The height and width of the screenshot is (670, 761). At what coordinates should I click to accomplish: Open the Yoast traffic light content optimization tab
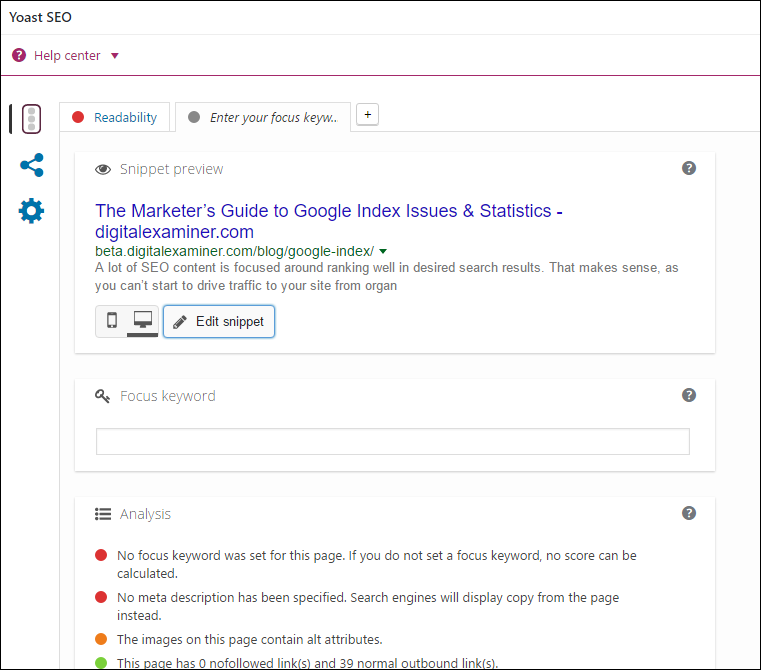[32, 118]
